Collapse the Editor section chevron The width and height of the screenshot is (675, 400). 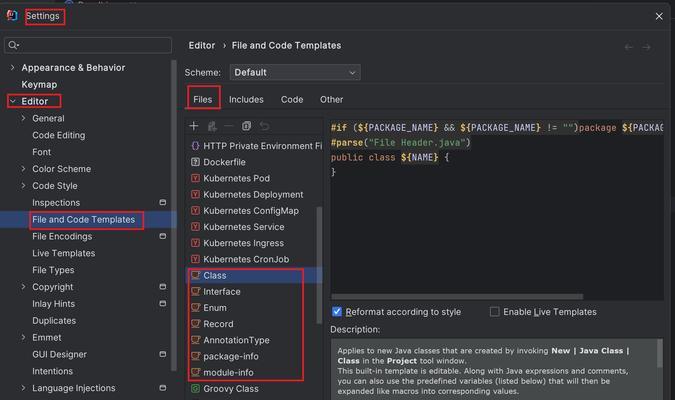click(x=12, y=101)
